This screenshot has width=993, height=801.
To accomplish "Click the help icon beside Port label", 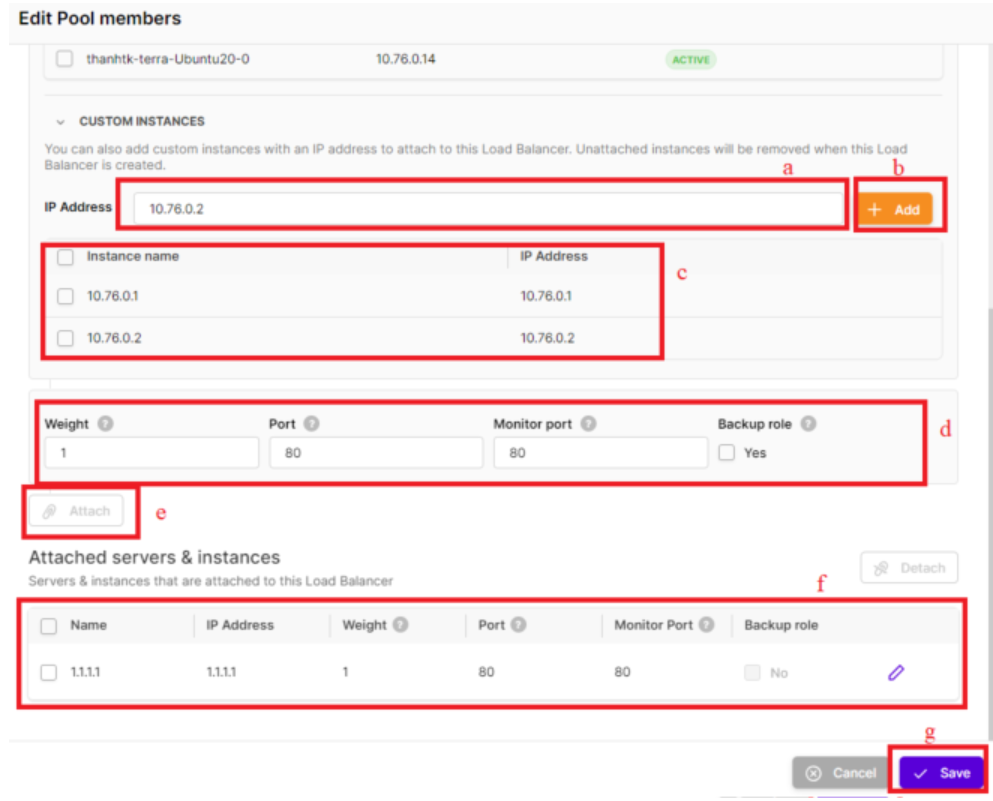I will click(311, 424).
